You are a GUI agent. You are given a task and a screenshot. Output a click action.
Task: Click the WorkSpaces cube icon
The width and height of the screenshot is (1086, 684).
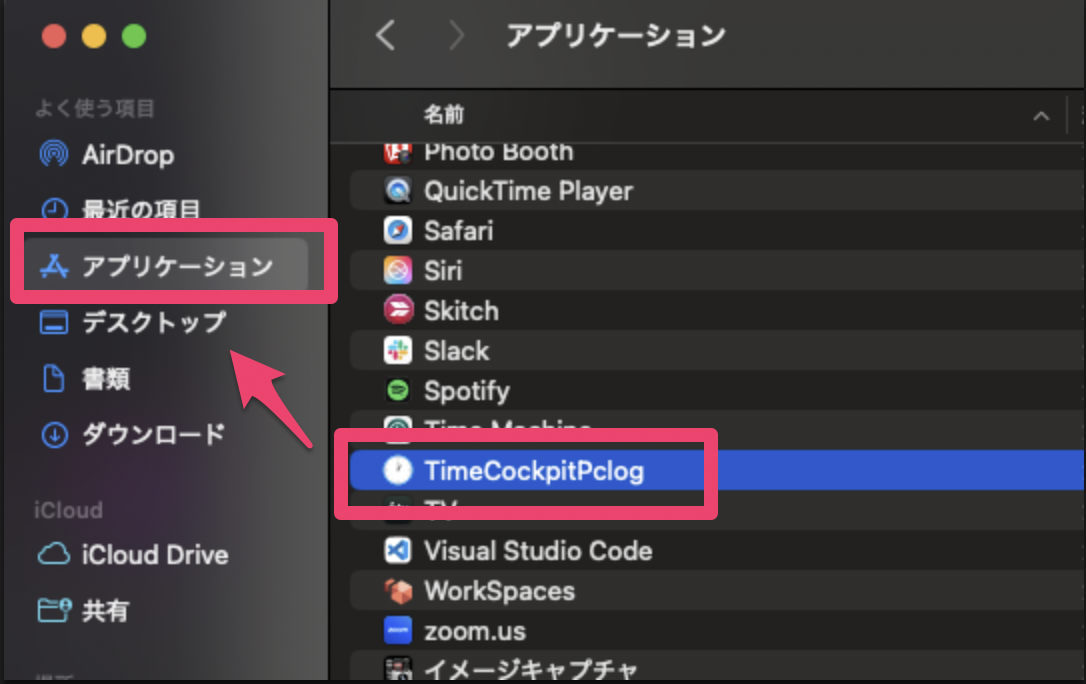[x=398, y=591]
